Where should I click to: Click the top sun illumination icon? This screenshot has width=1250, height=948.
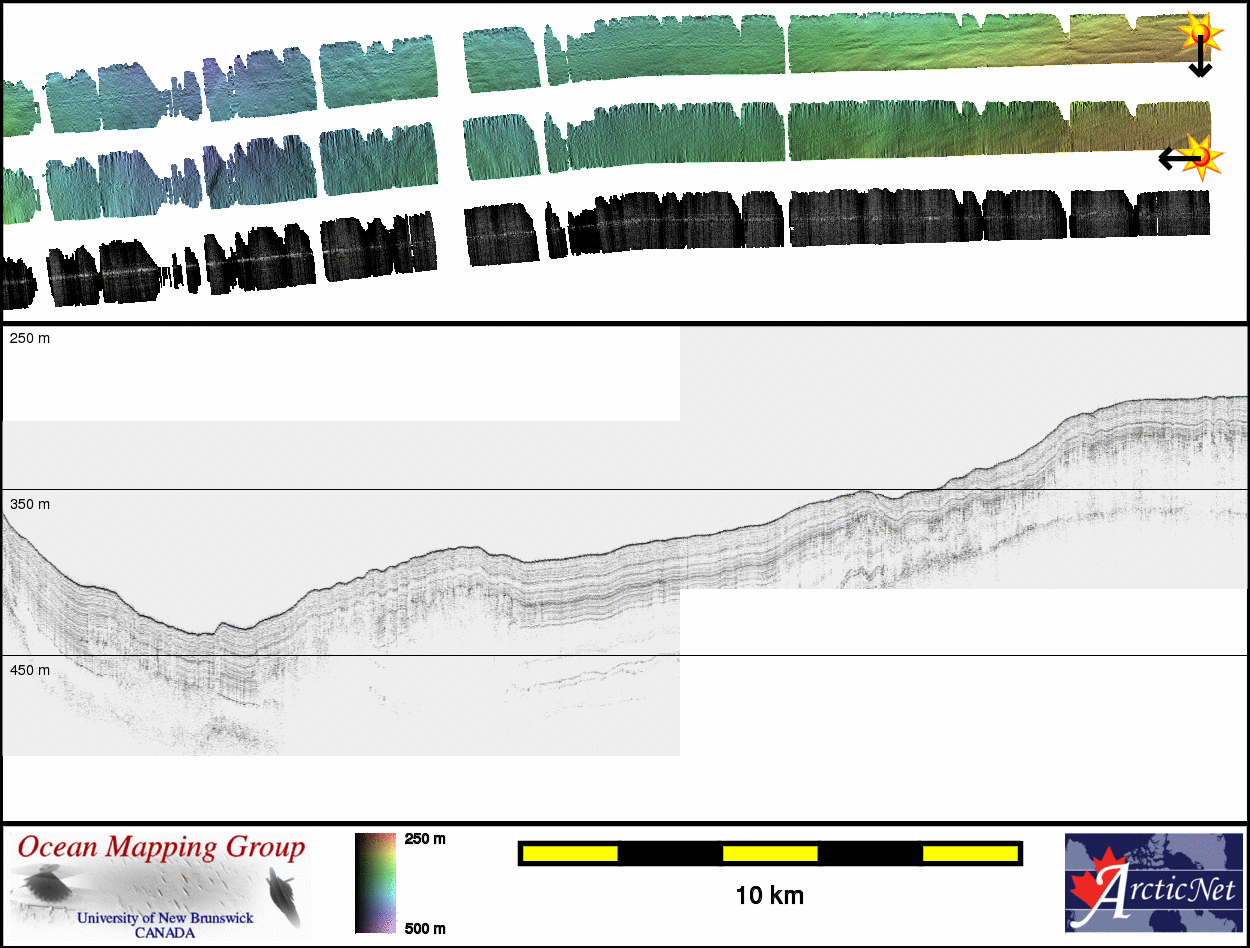coord(1198,32)
